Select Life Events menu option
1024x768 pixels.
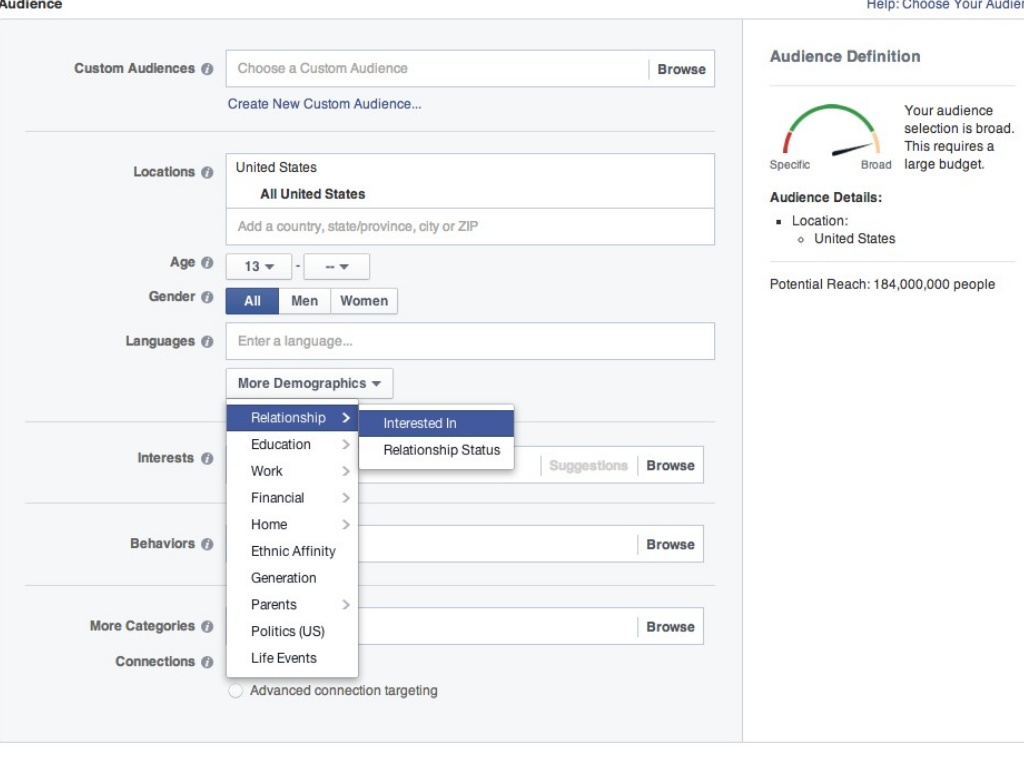(293, 659)
